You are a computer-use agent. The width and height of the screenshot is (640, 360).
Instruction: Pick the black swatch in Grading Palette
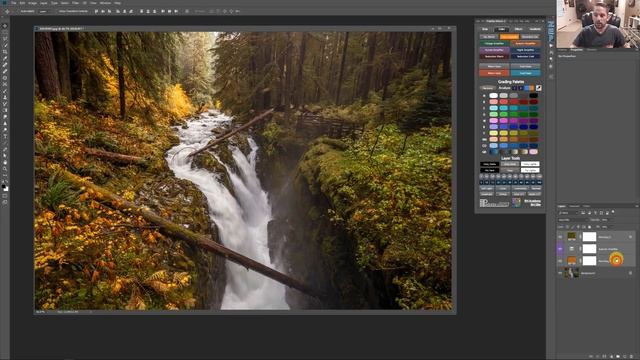[533, 96]
